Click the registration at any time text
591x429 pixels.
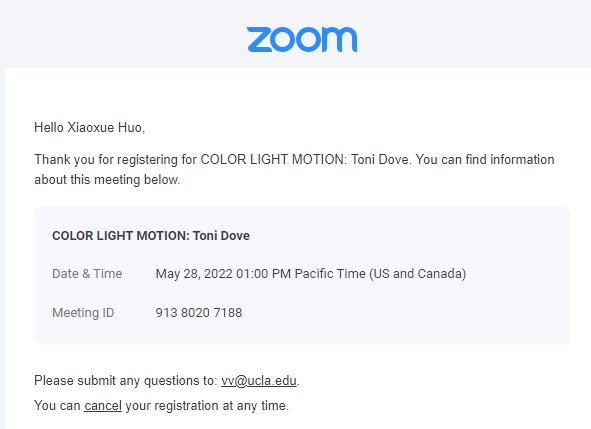click(x=221, y=406)
